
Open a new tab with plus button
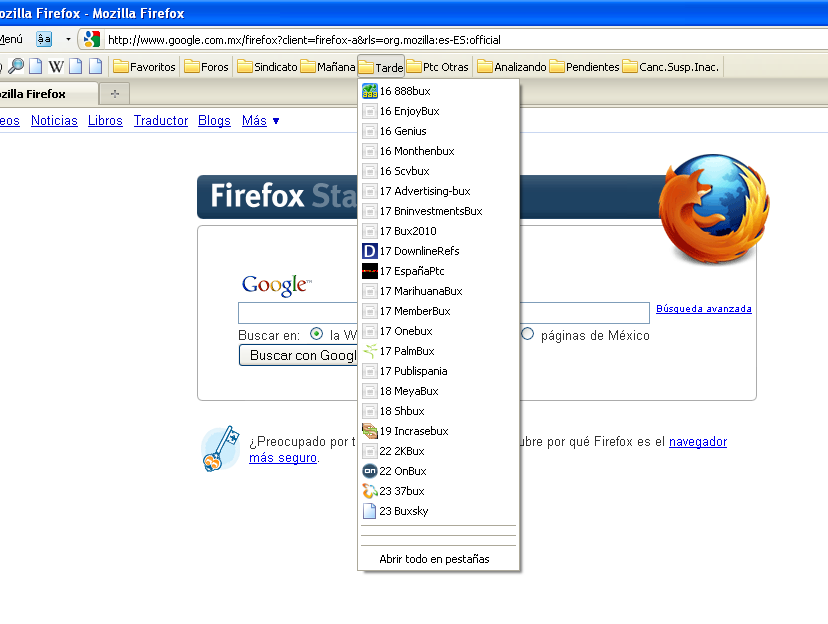tap(115, 94)
